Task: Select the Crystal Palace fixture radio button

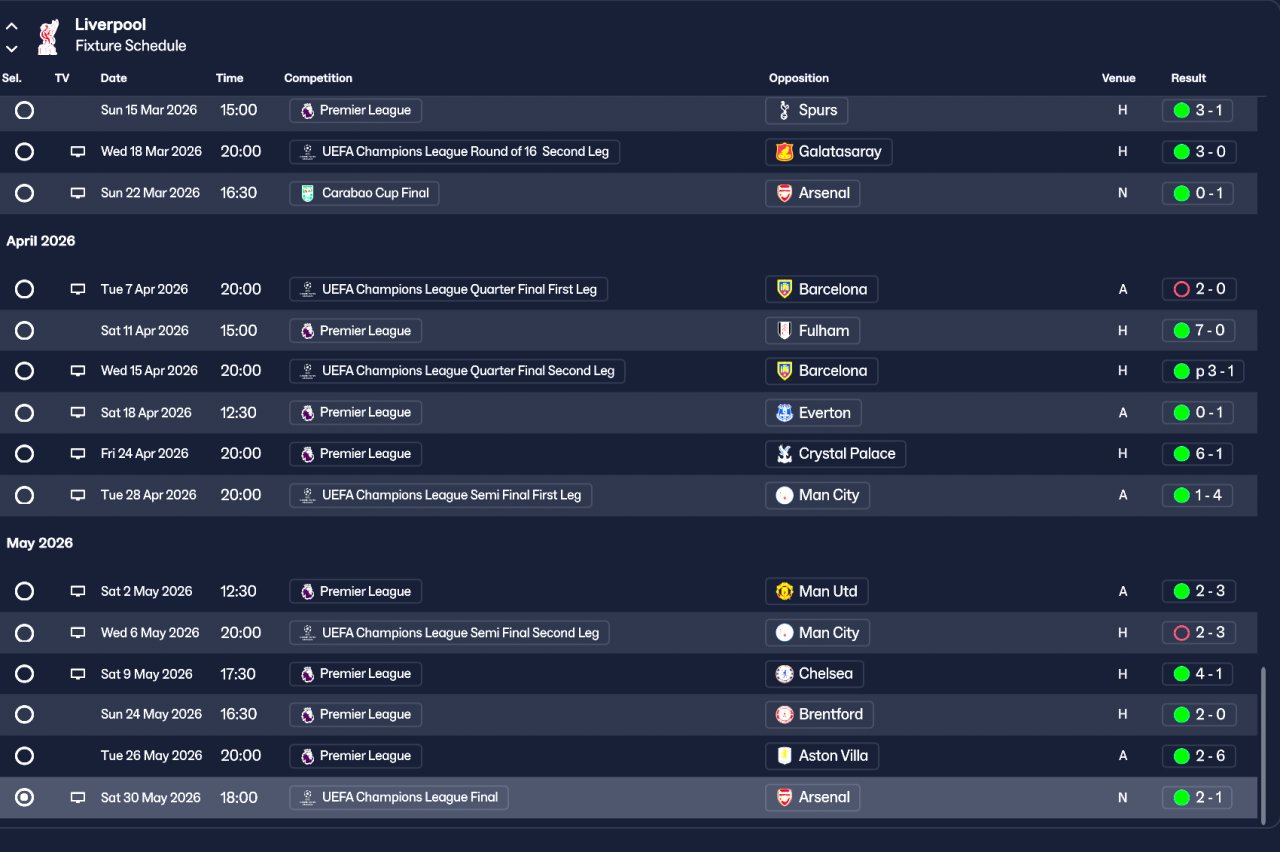Action: [24, 454]
